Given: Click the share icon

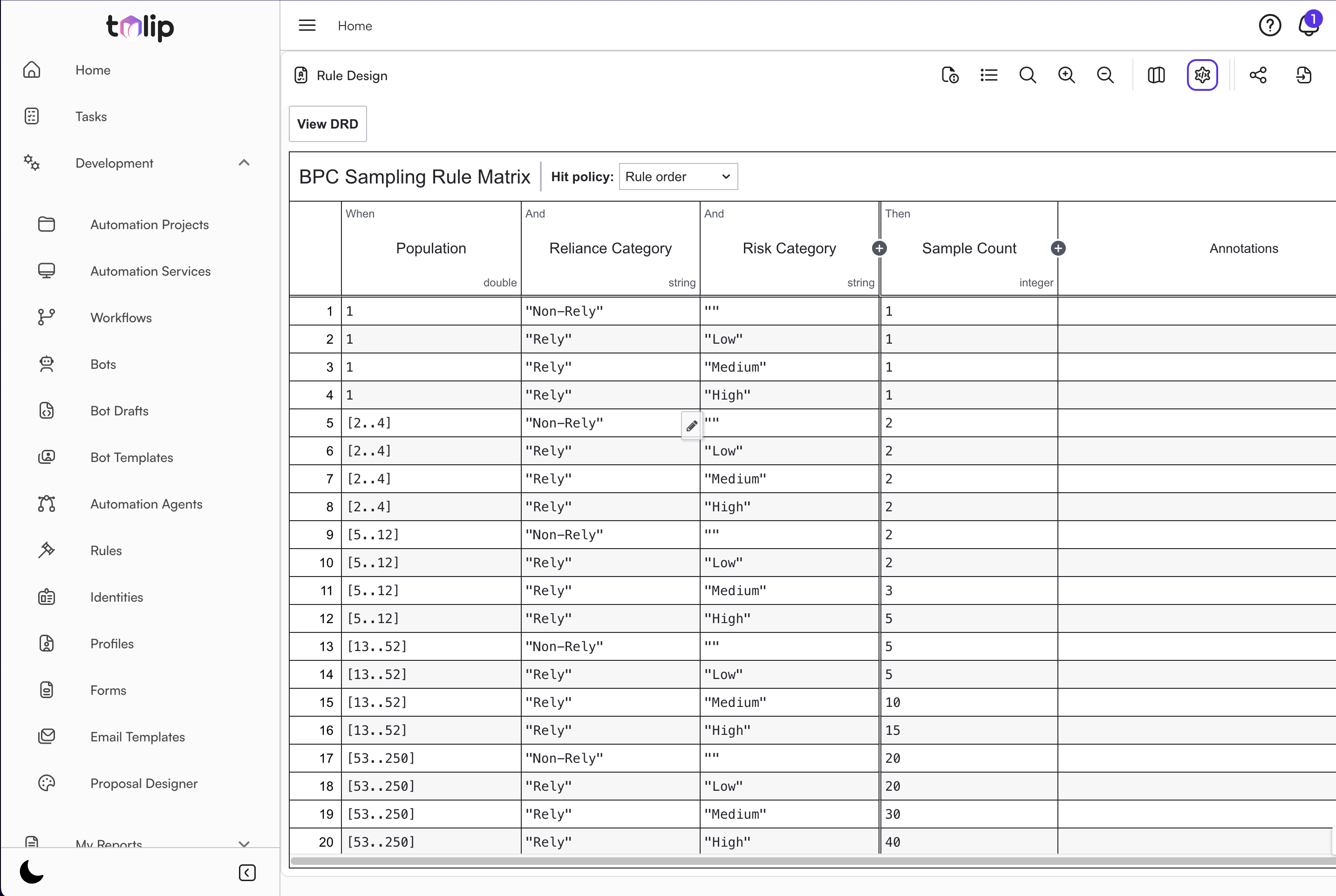Looking at the screenshot, I should pos(1258,75).
